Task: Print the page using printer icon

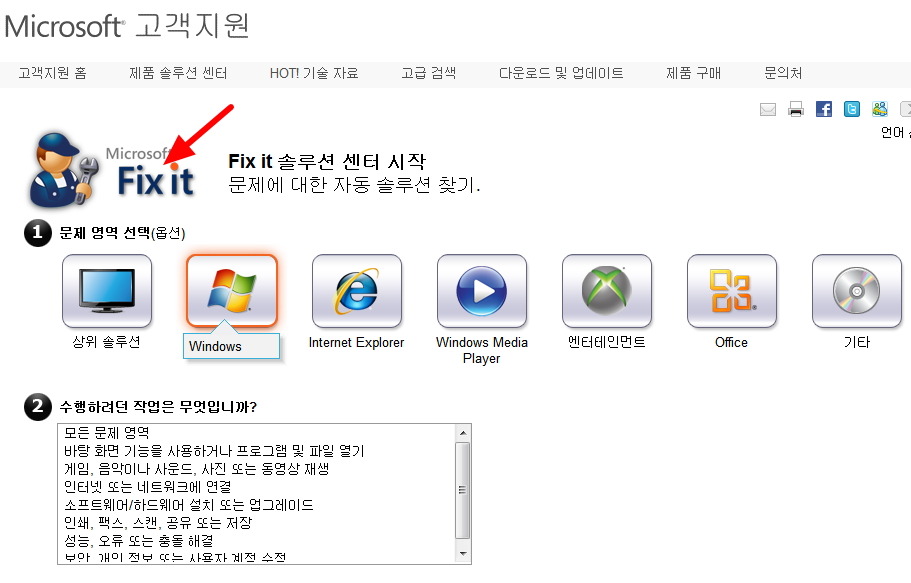Action: (x=796, y=109)
